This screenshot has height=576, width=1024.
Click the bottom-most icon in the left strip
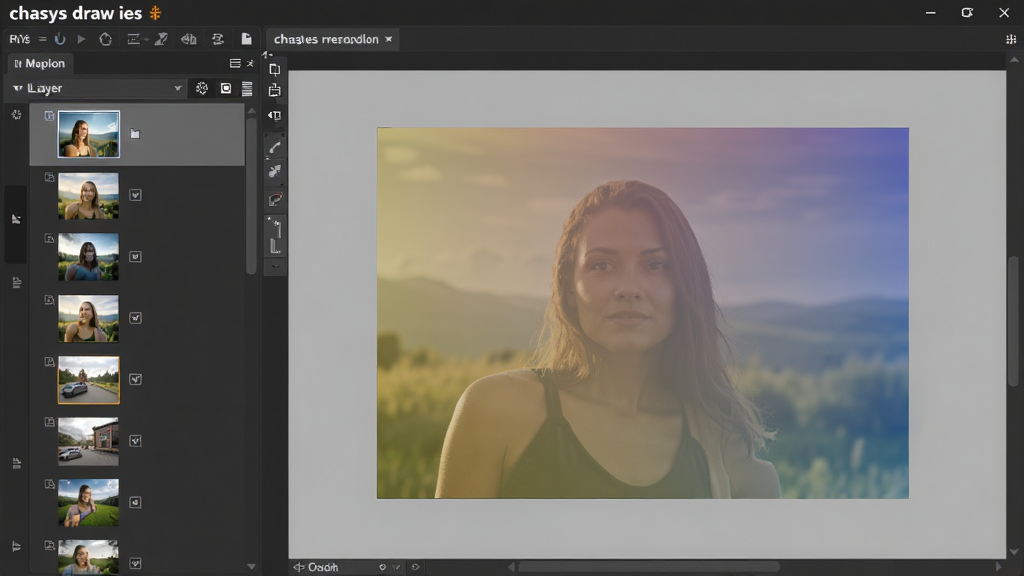(16, 546)
